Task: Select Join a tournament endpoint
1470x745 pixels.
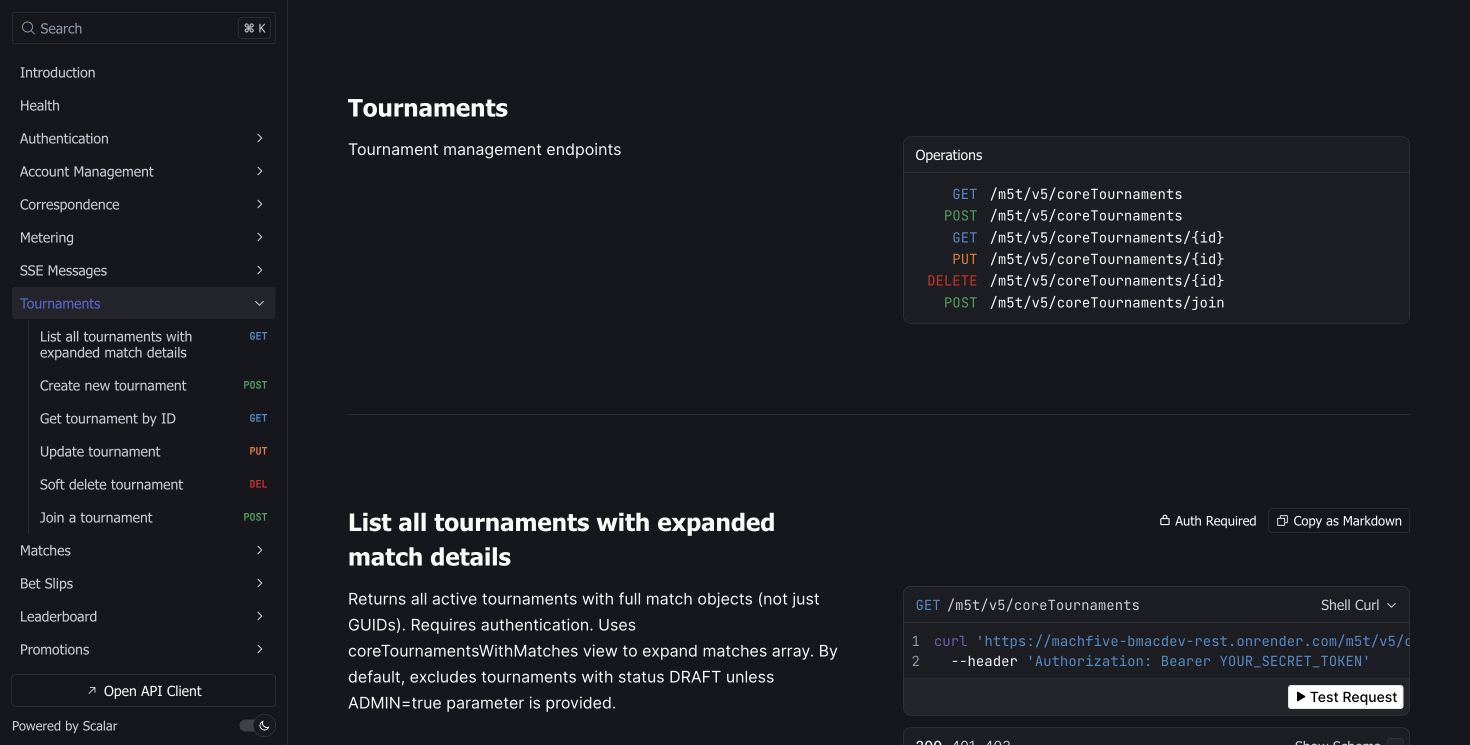Action: coord(153,517)
